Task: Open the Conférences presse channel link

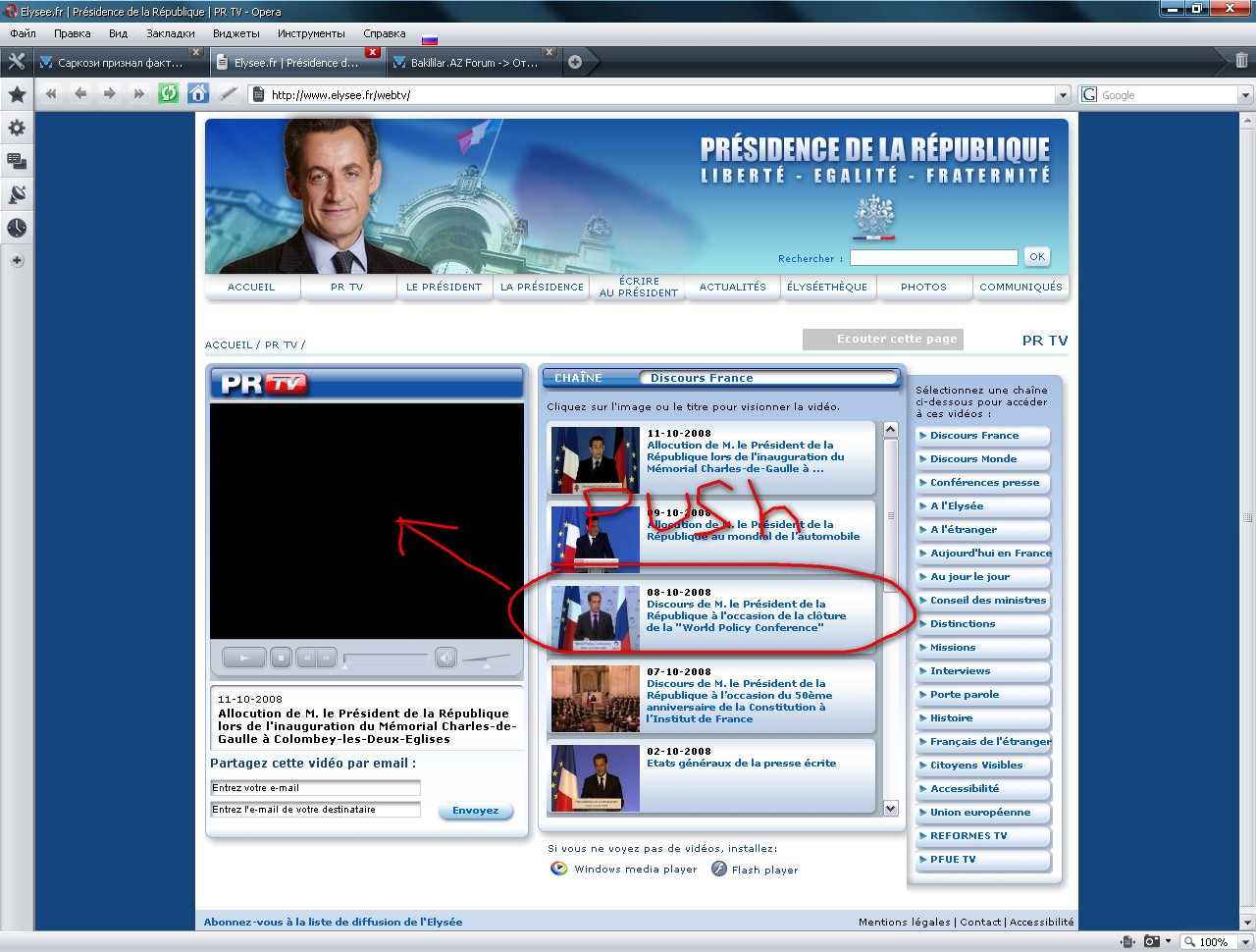Action: coord(984,483)
